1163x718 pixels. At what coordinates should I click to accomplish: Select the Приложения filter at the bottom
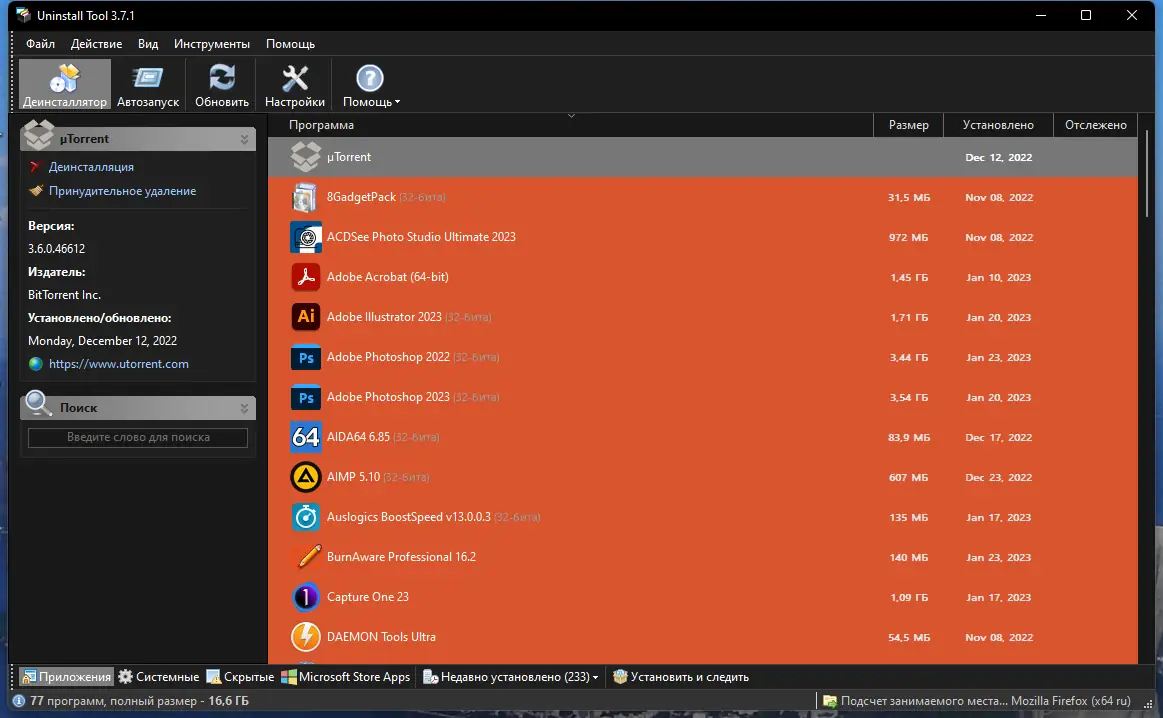point(66,676)
